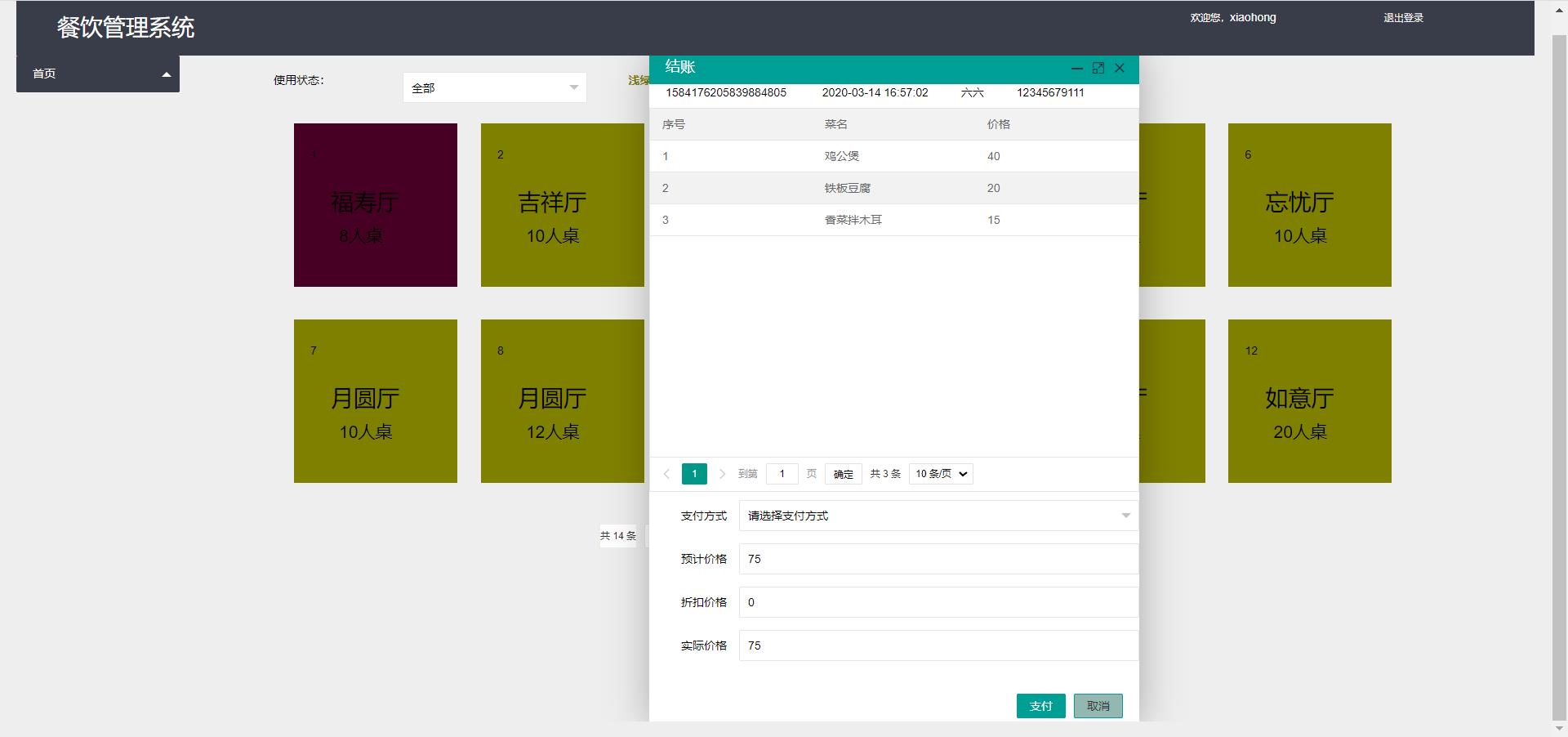Close the 结账 checkout dialog
Screen dimensions: 1568x737
click(x=1120, y=69)
